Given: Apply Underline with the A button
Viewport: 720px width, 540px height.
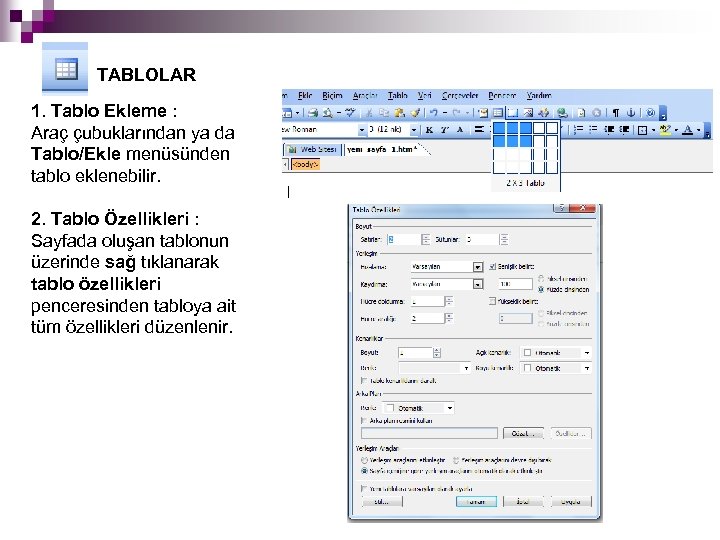Looking at the screenshot, I should tap(460, 130).
